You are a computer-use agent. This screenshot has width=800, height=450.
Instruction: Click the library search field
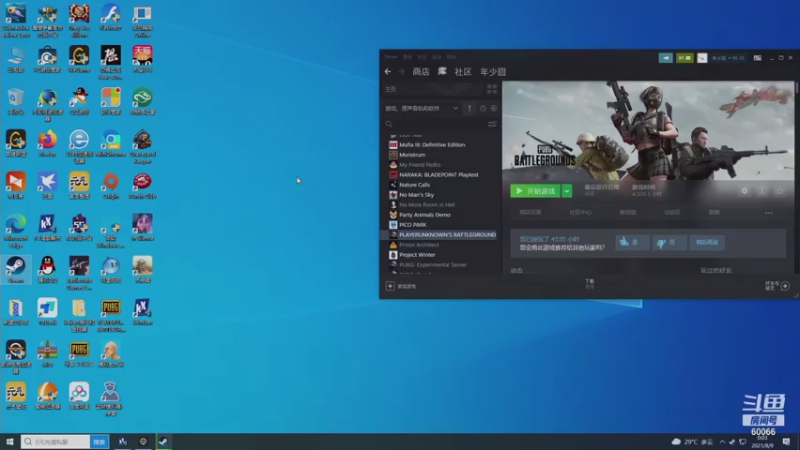point(435,124)
